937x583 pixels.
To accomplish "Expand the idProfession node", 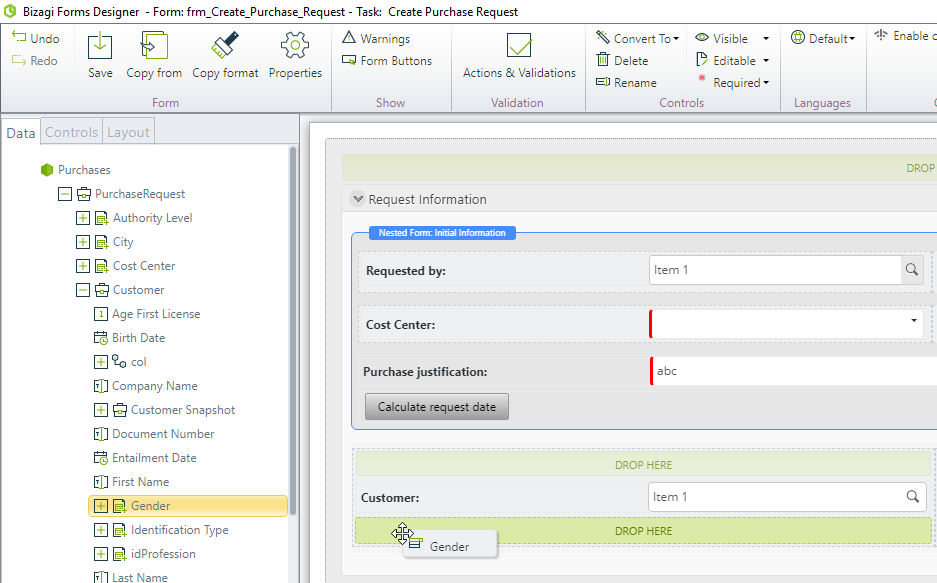I will (100, 554).
